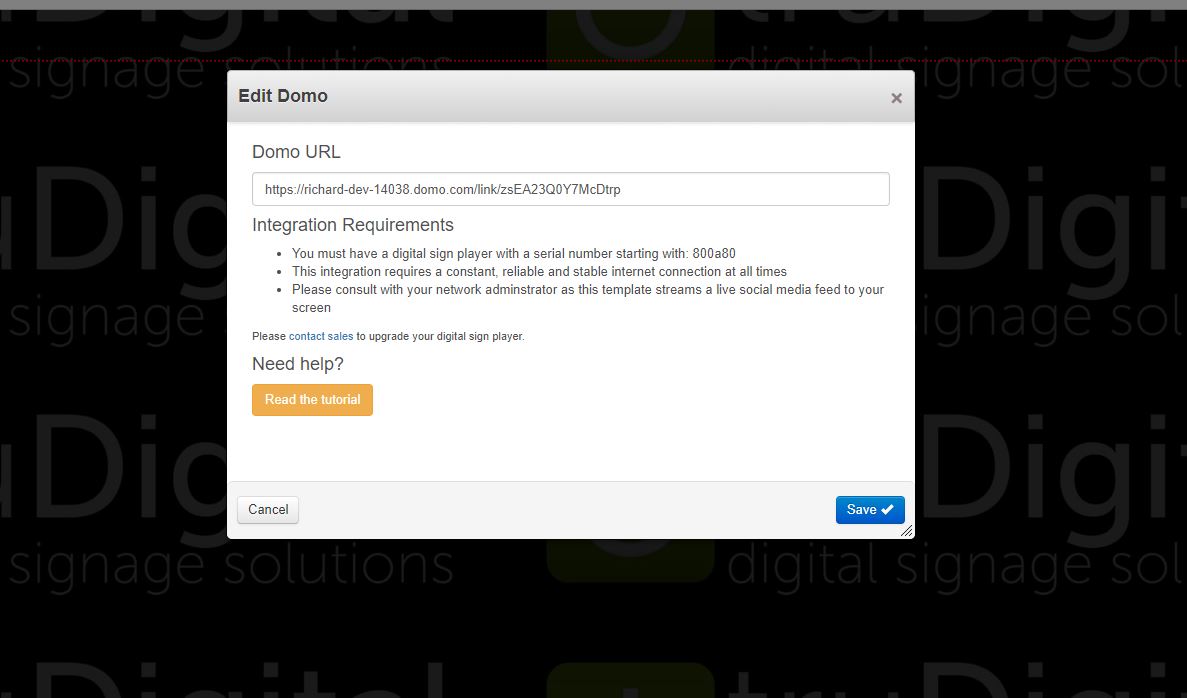Viewport: 1187px width, 698px height.
Task: Click the Read the tutorial button
Action: [x=312, y=400]
